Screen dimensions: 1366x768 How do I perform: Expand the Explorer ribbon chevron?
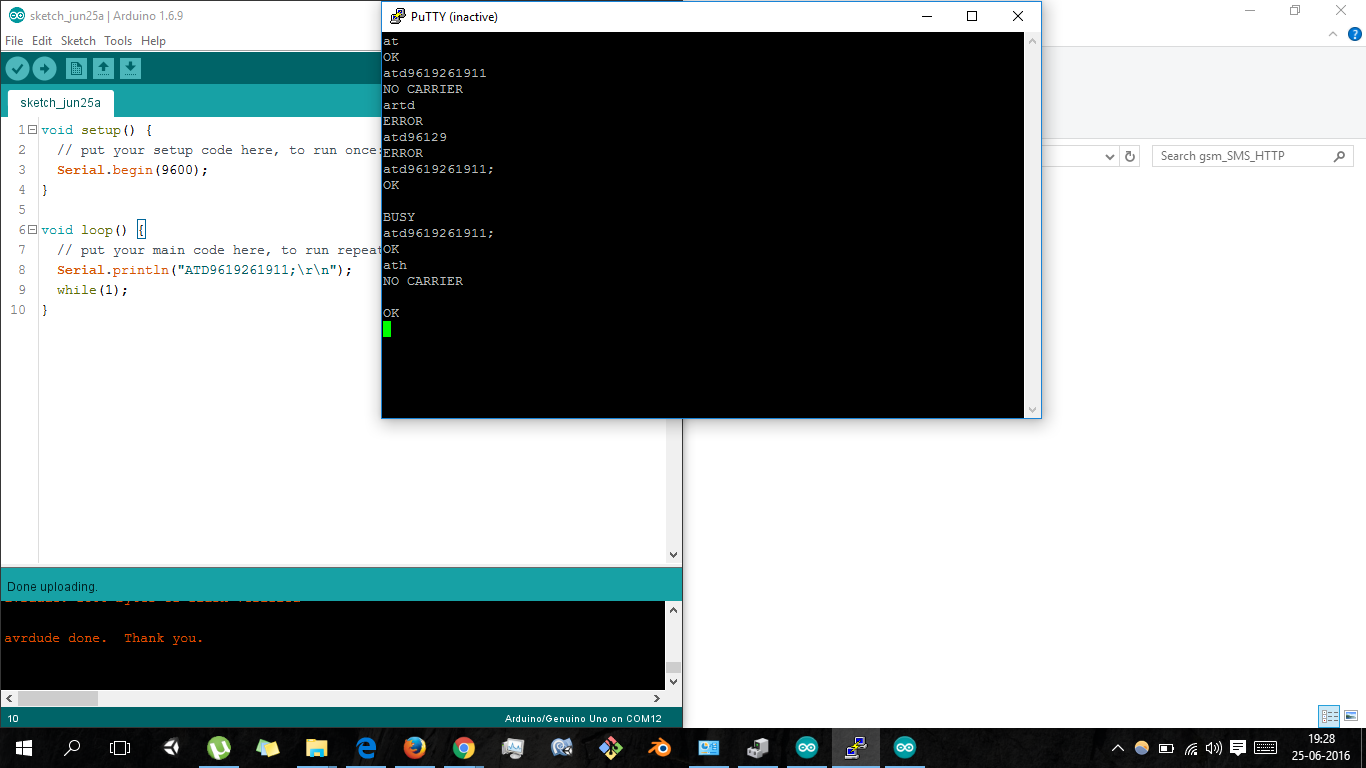pos(1332,34)
